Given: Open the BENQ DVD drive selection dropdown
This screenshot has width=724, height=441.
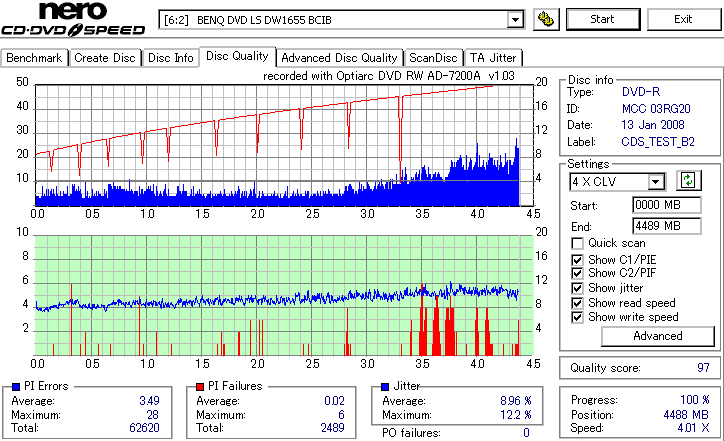Looking at the screenshot, I should coord(515,20).
